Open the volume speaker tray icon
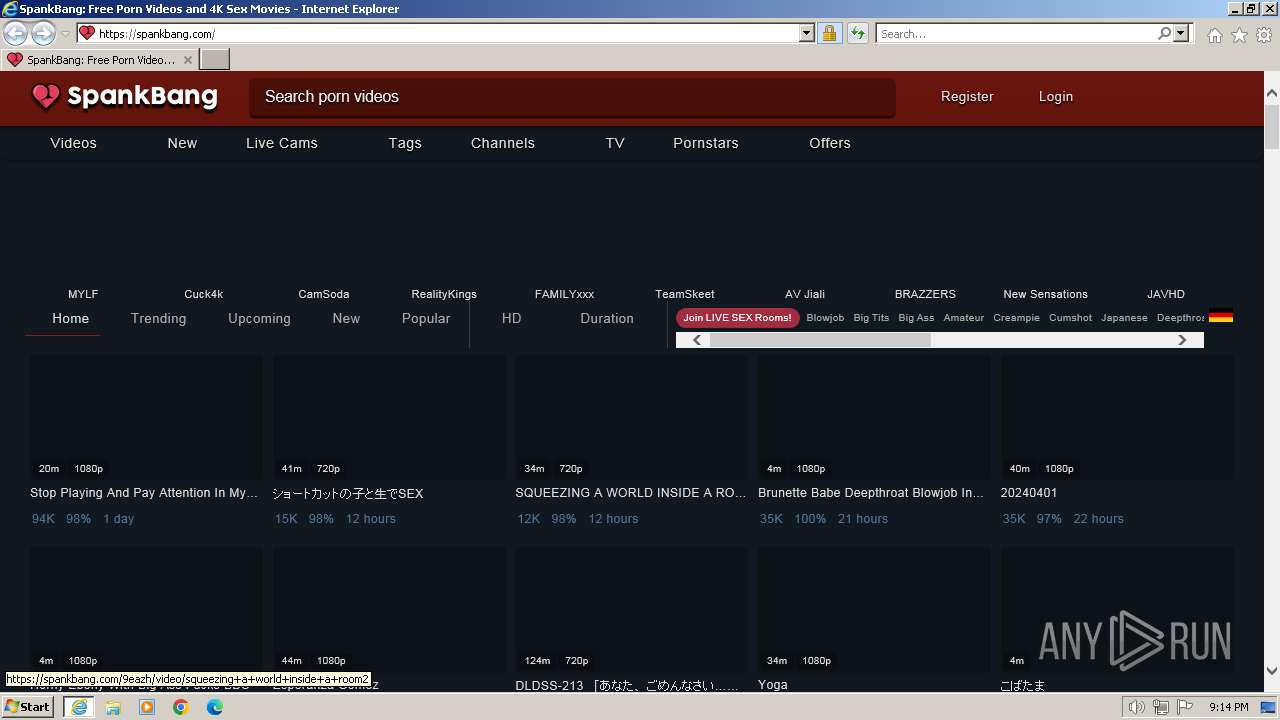This screenshot has width=1280, height=720. pyautogui.click(x=1137, y=707)
